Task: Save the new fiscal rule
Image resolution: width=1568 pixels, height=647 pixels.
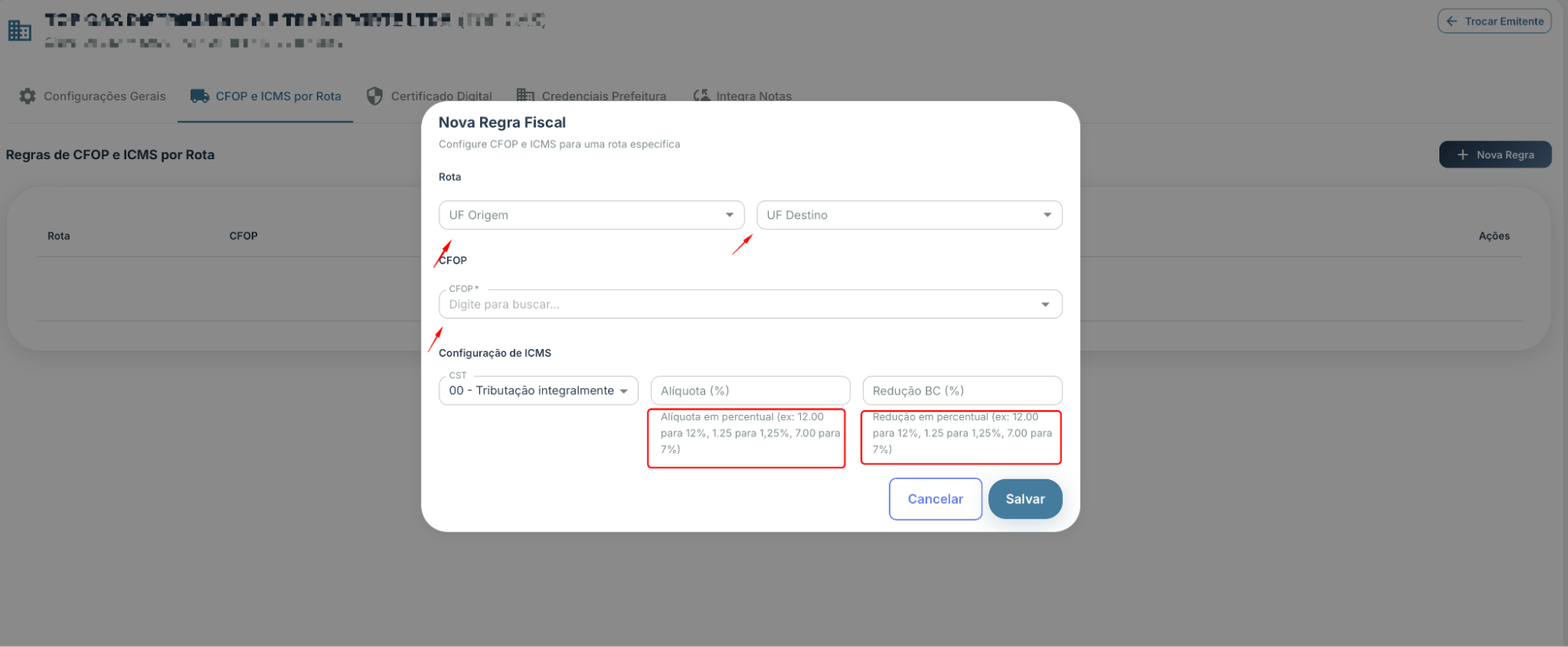Action: pos(1025,499)
